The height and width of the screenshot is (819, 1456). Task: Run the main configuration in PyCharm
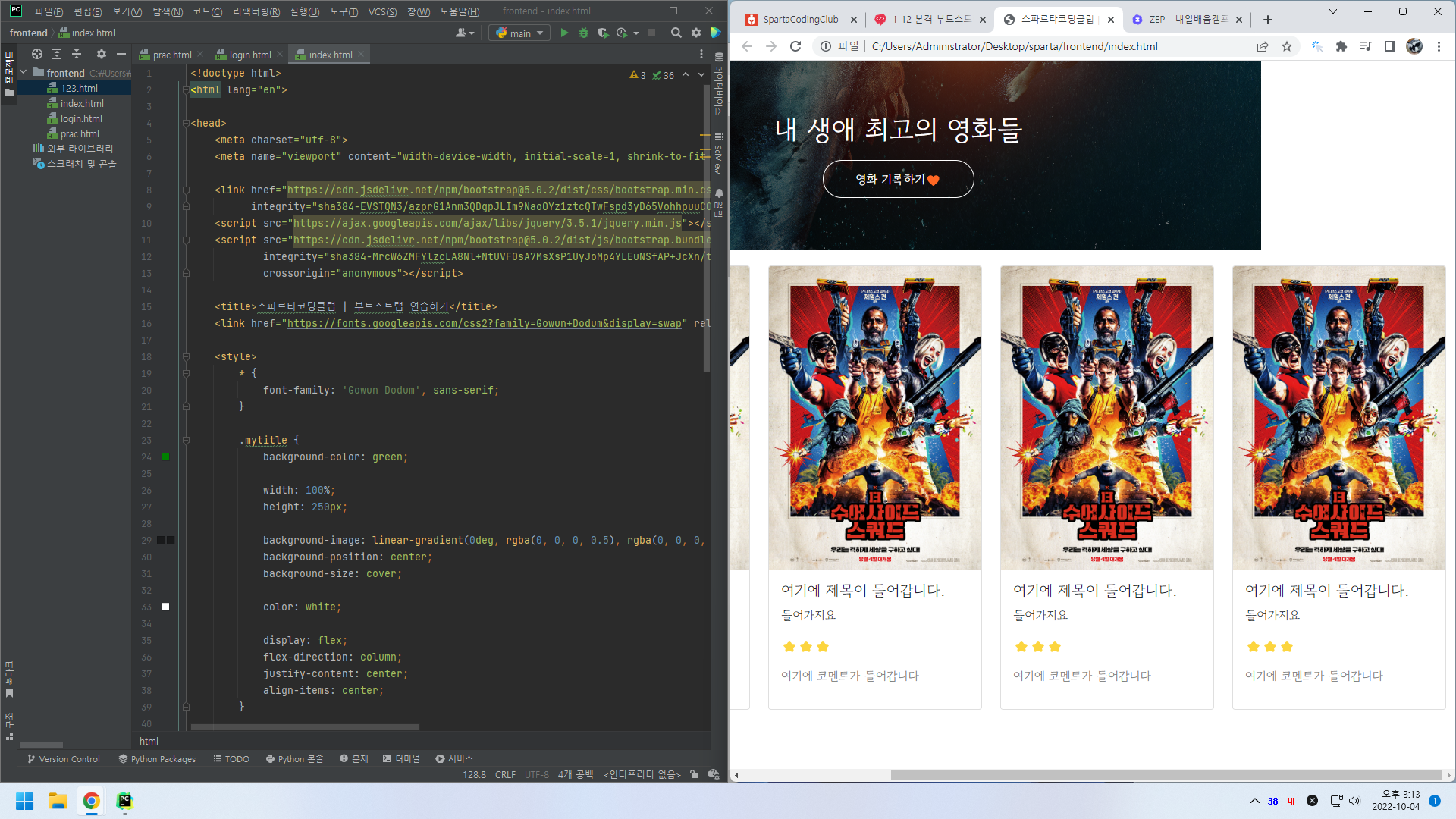pyautogui.click(x=564, y=33)
